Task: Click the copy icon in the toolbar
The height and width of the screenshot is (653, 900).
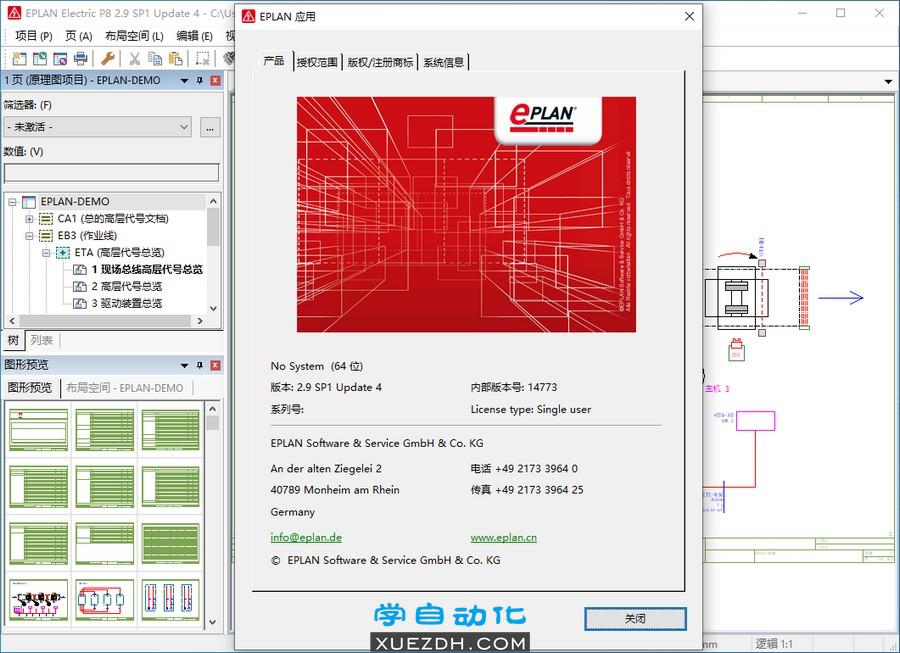Action: [x=155, y=58]
